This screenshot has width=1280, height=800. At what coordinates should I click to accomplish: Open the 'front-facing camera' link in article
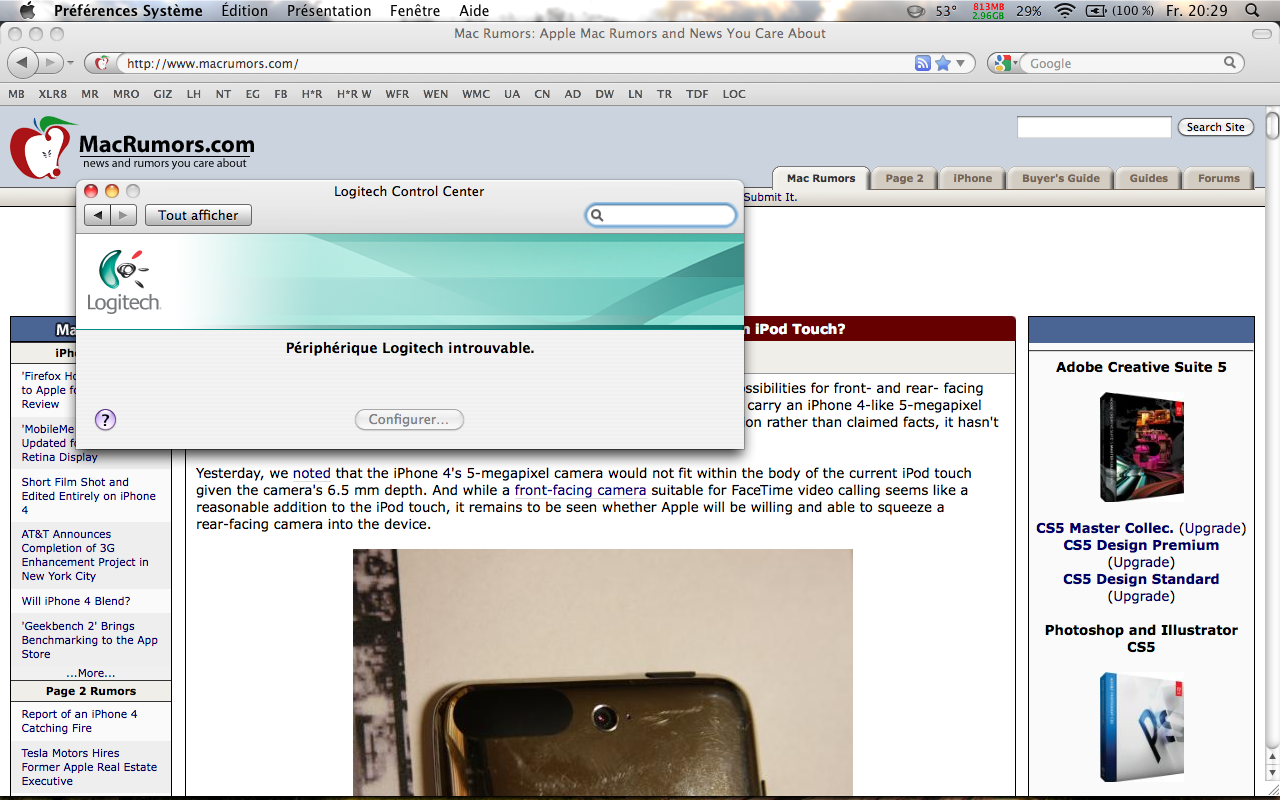click(x=580, y=490)
